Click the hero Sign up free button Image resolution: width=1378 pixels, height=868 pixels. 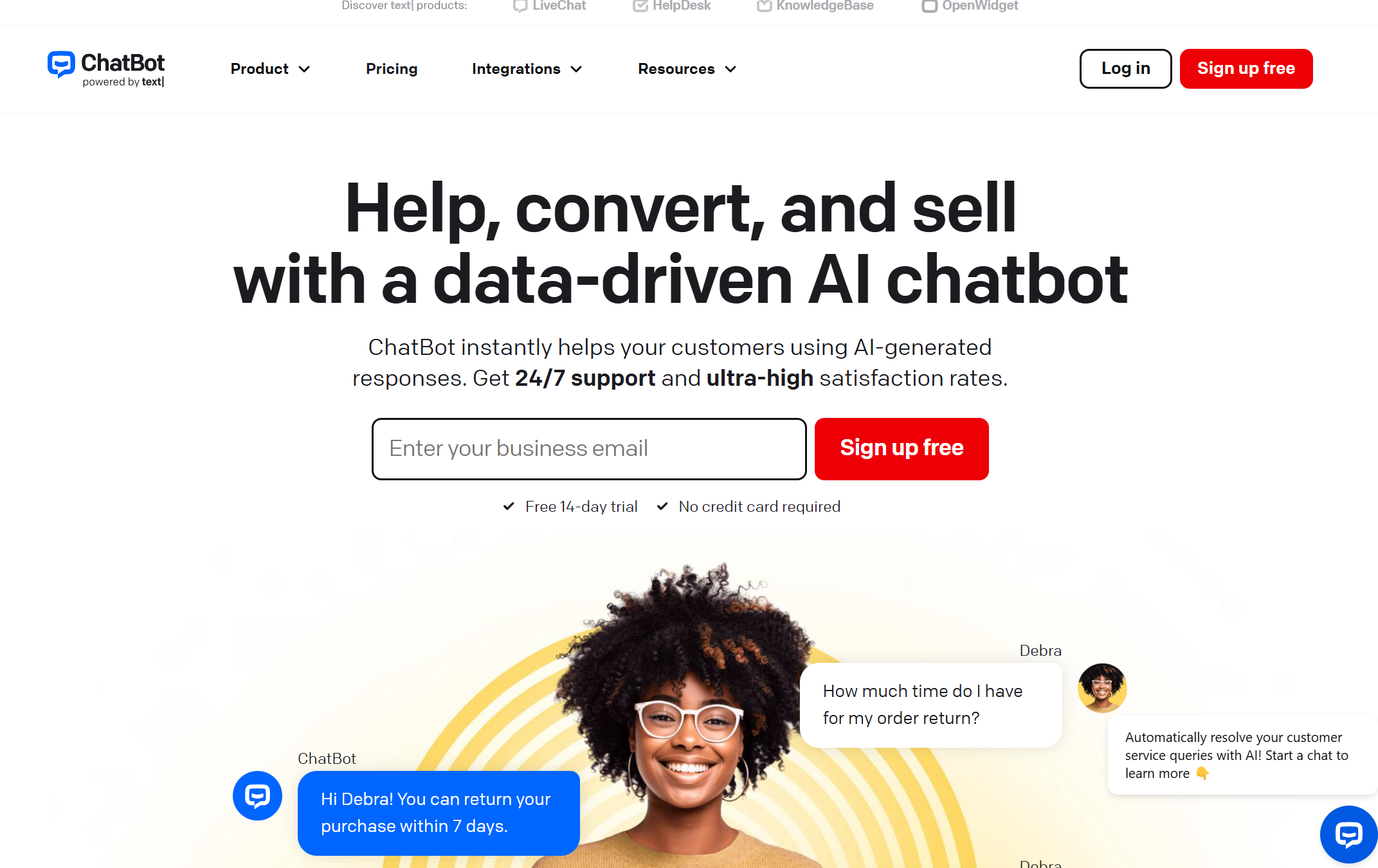(x=901, y=448)
